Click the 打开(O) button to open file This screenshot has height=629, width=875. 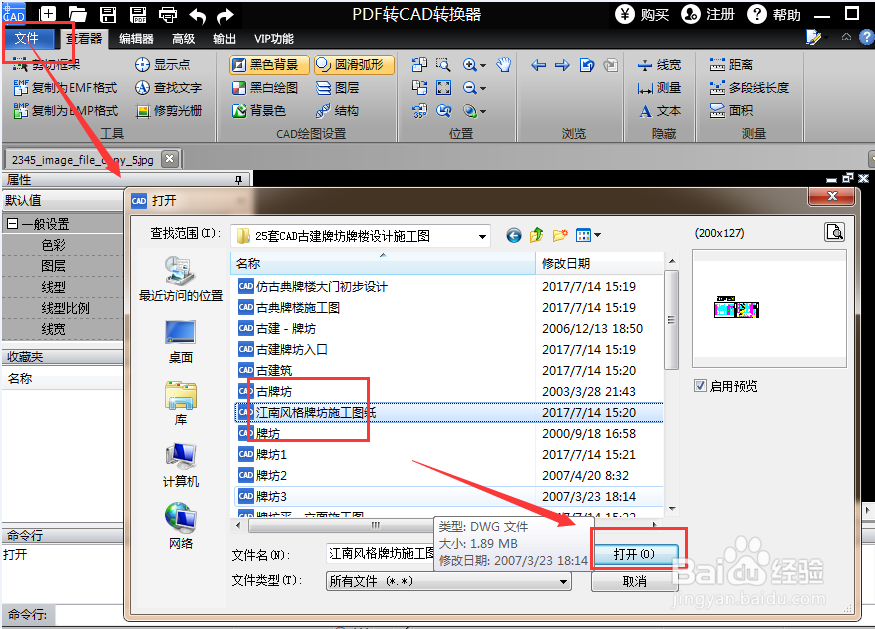pyautogui.click(x=637, y=551)
